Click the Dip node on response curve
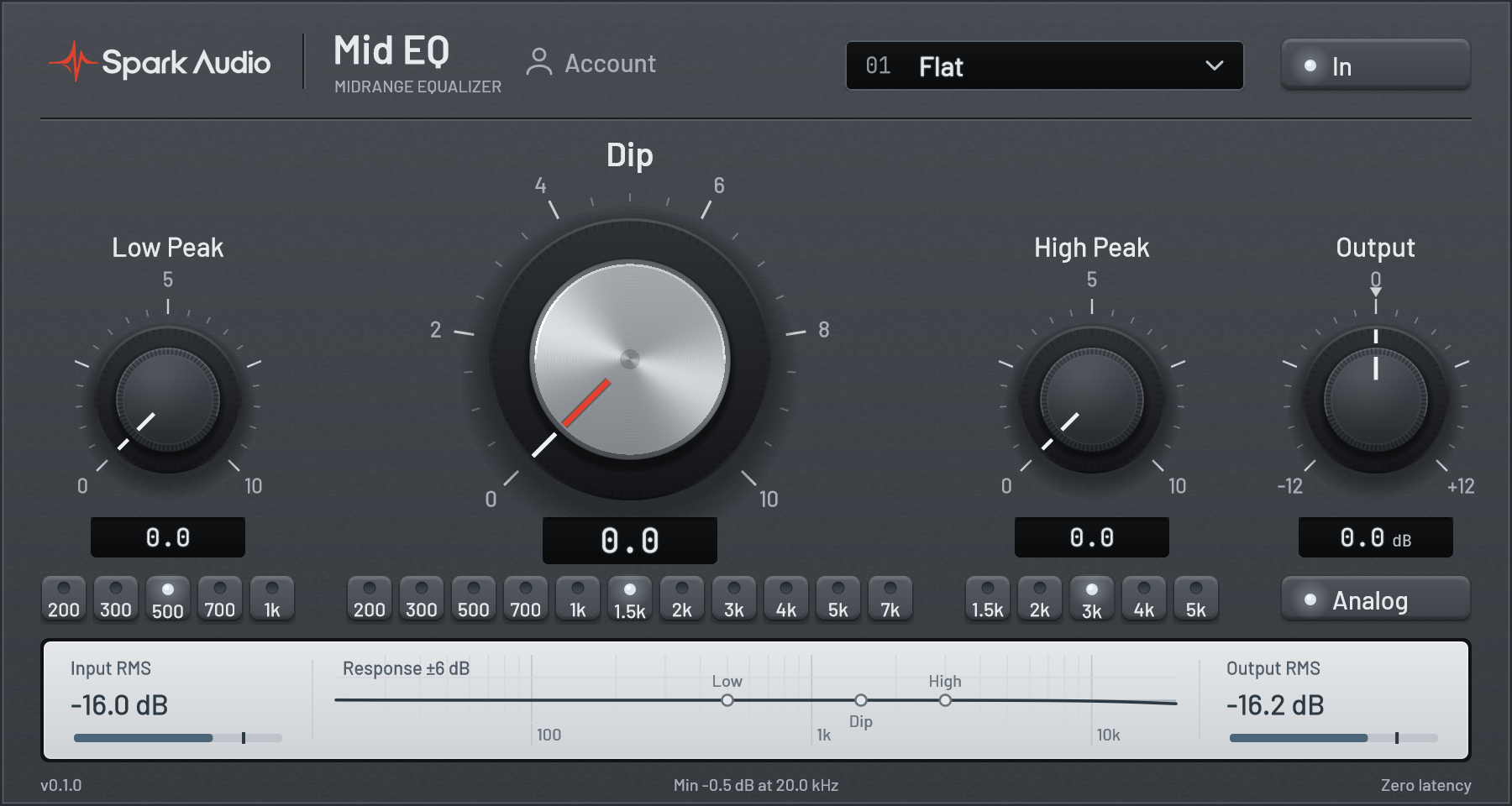Viewport: 1512px width, 806px height. point(861,700)
